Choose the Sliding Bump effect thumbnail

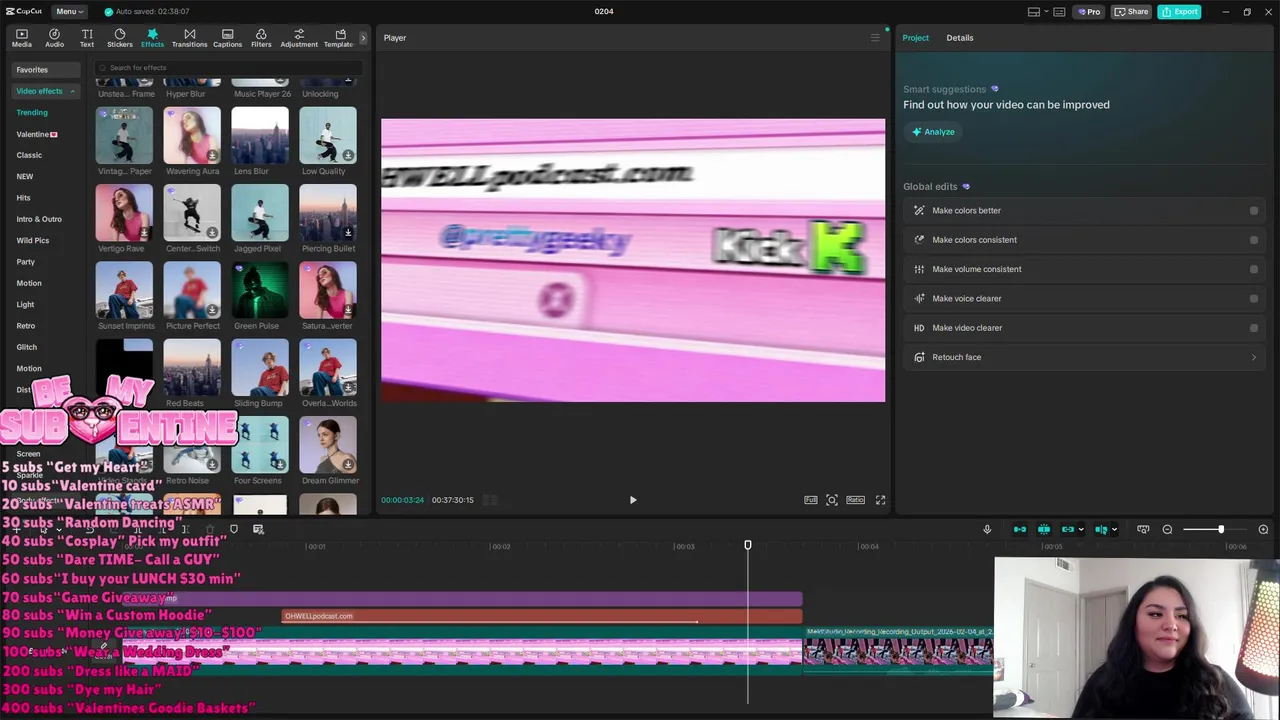tap(260, 367)
